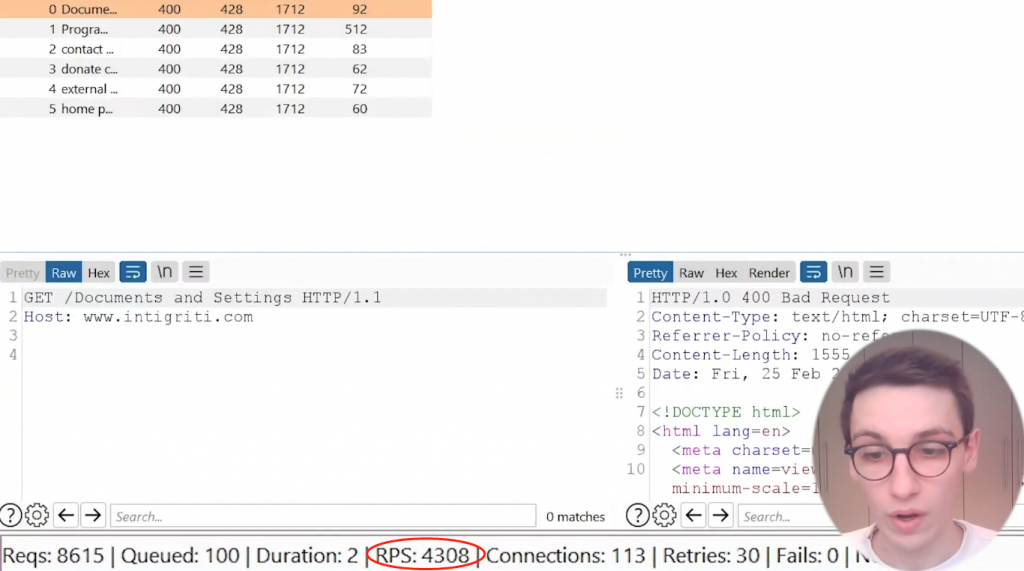This screenshot has width=1024, height=571.
Task: Open help for request search
Action: tap(10, 515)
